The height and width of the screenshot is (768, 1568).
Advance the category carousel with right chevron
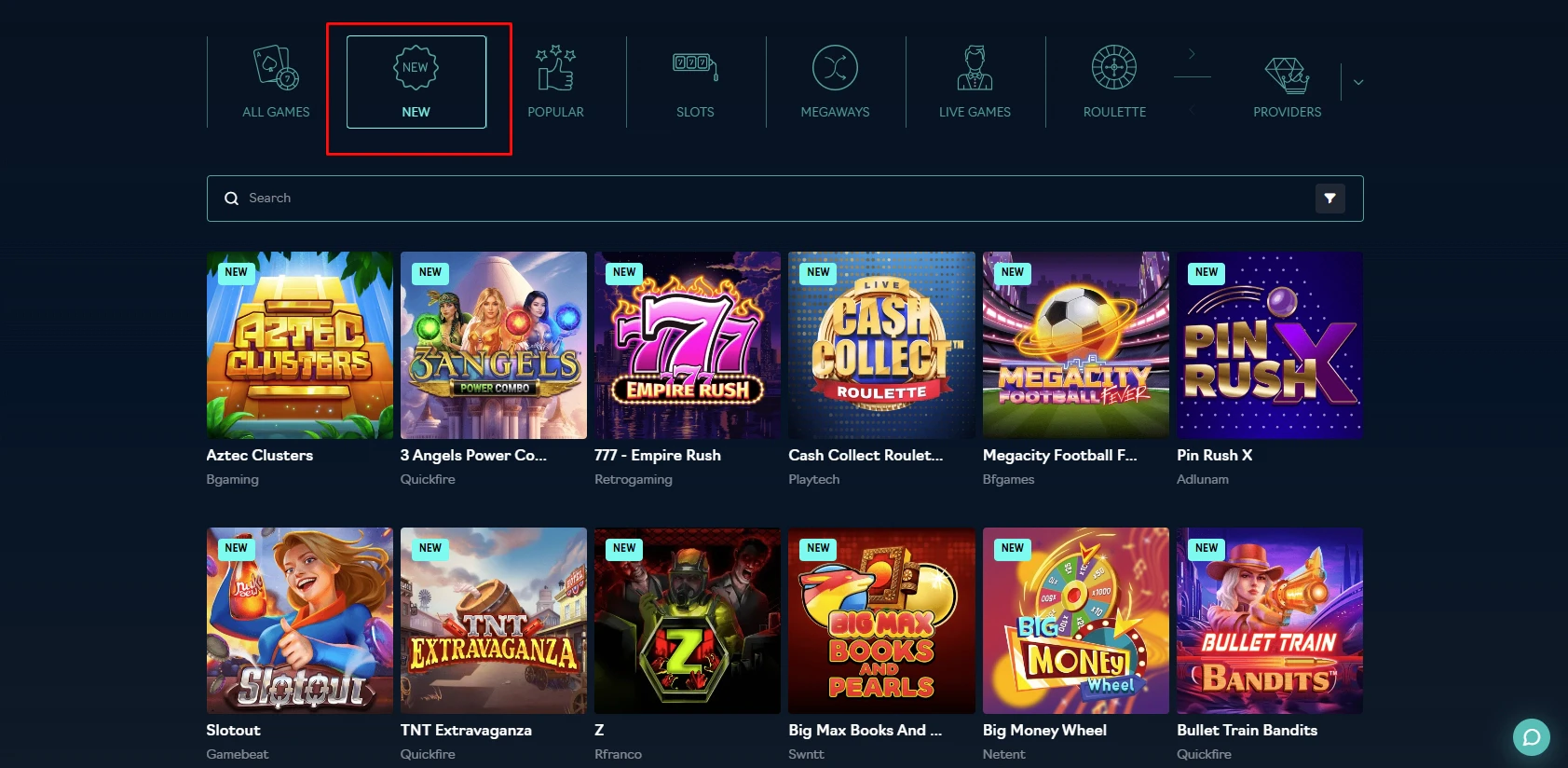[1192, 54]
